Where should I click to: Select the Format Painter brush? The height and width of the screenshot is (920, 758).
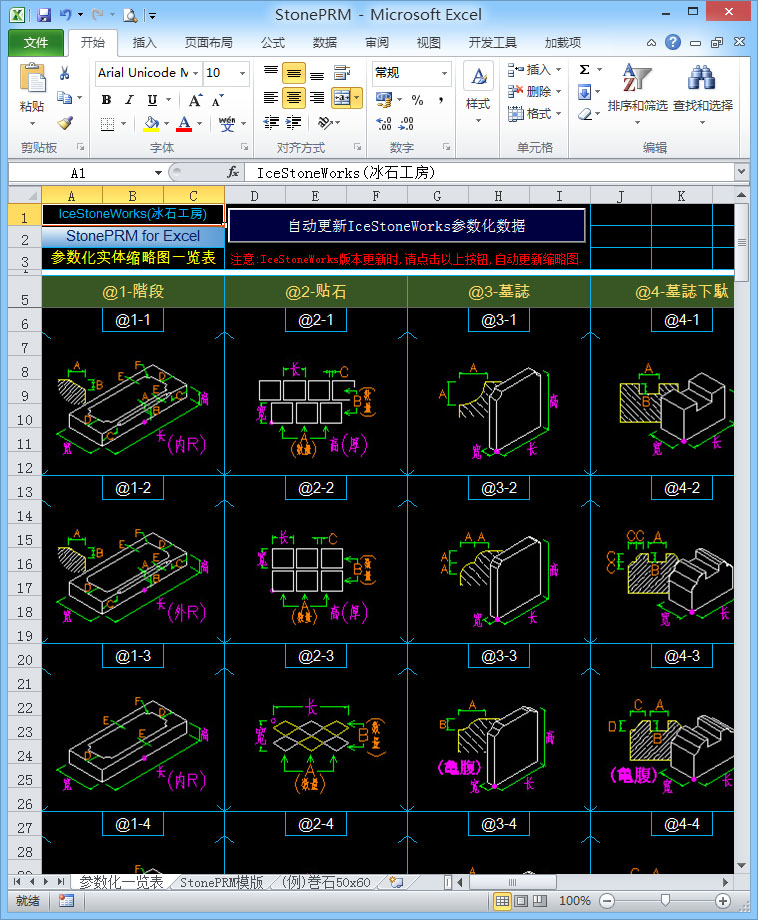[x=65, y=123]
